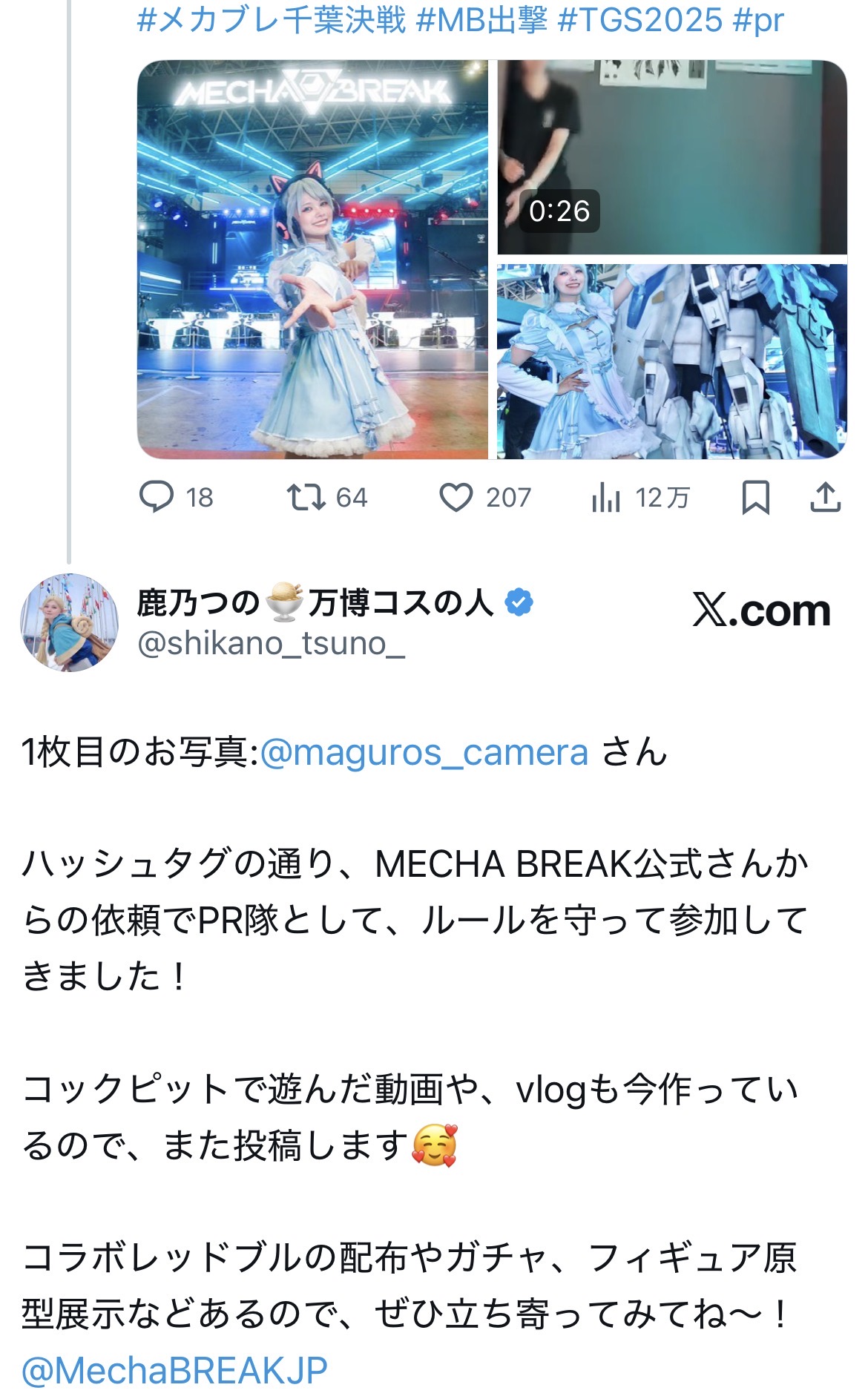
Task: Open the shikano_tsuno_ profile avatar
Action: [x=69, y=622]
